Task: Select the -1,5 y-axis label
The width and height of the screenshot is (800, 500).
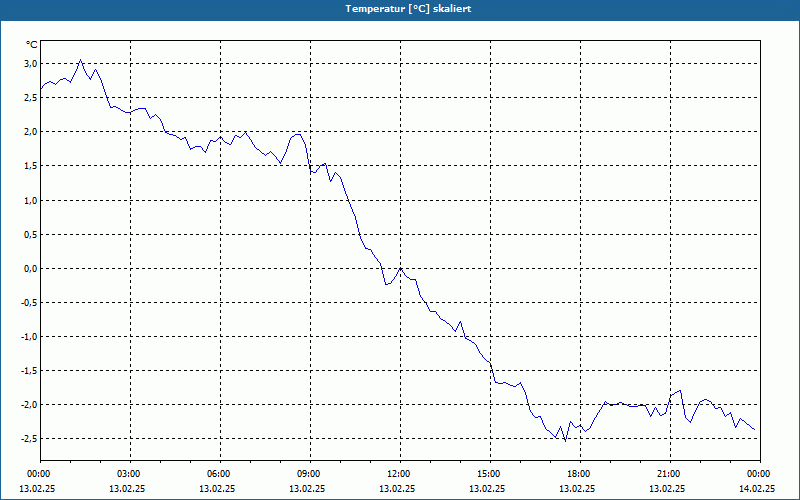Action: pos(30,371)
